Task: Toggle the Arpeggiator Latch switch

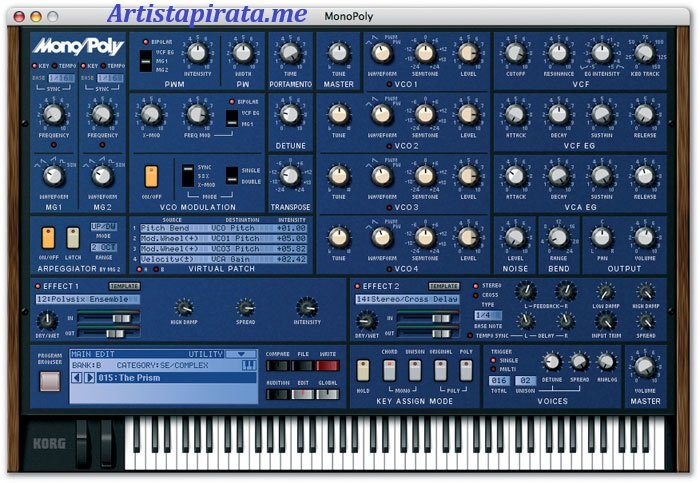Action: [73, 238]
